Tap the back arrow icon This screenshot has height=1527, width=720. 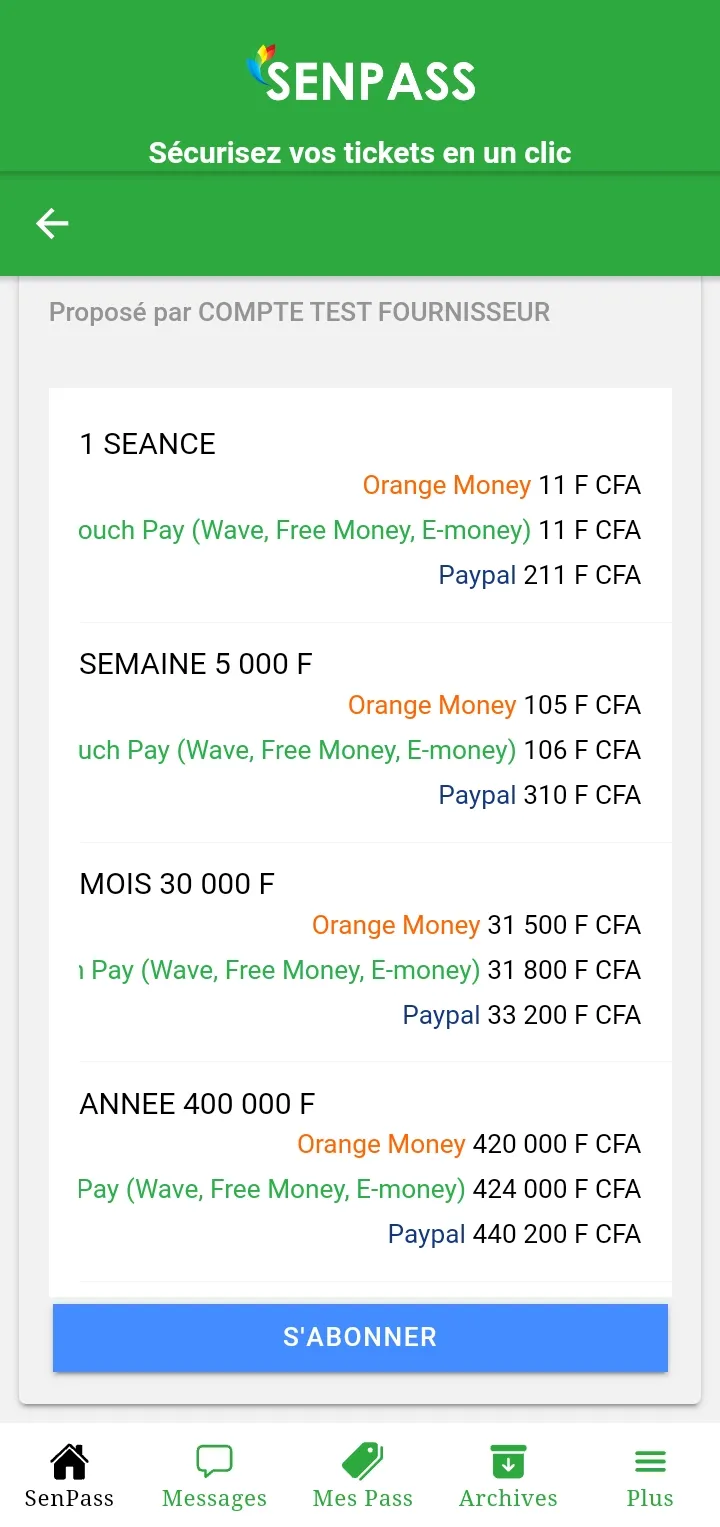click(x=52, y=223)
